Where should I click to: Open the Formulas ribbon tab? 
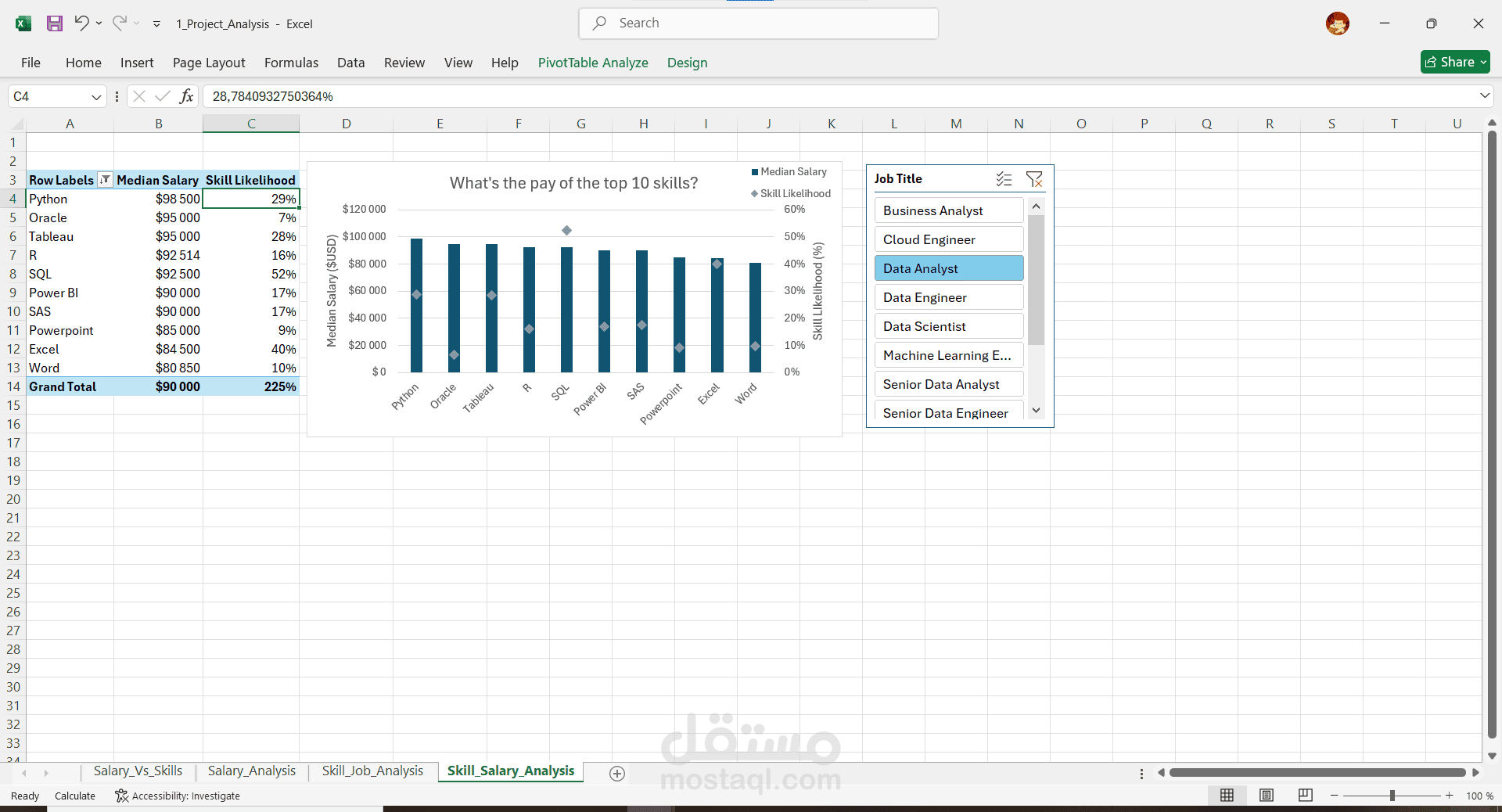(x=291, y=63)
